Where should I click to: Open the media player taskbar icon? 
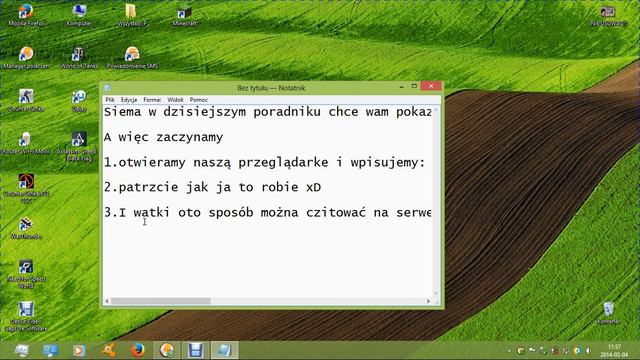pos(79,350)
